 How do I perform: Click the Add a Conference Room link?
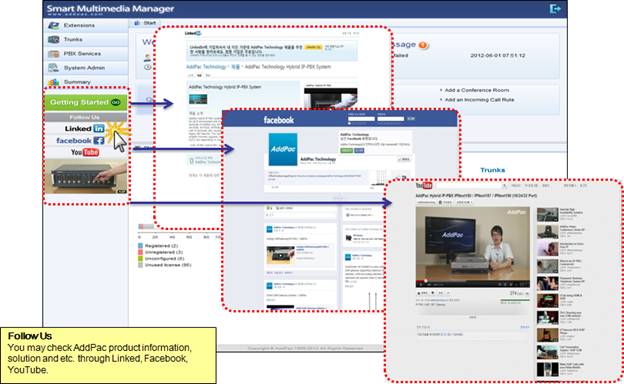pyautogui.click(x=477, y=90)
